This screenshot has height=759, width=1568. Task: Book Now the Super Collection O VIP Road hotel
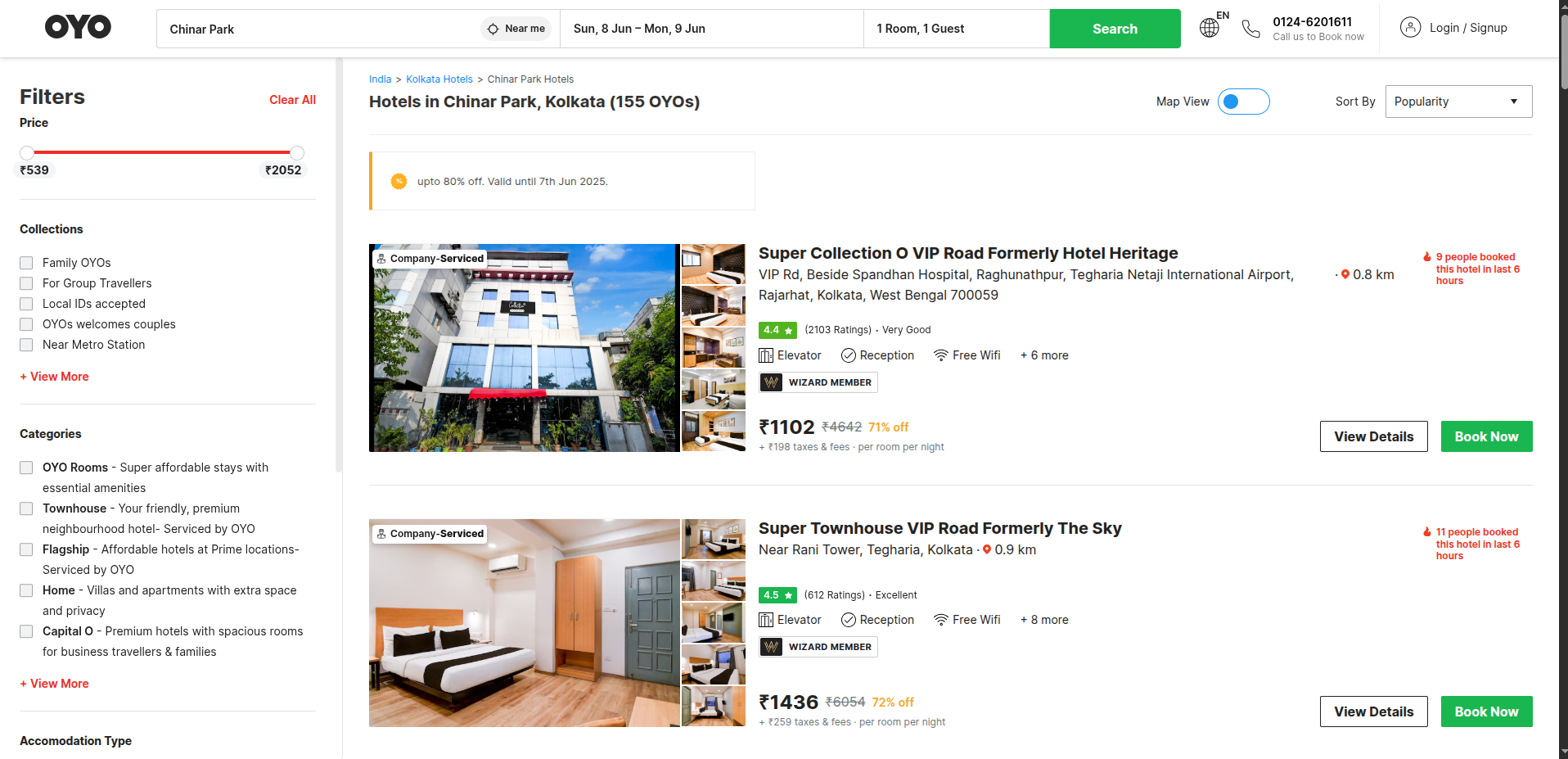pyautogui.click(x=1485, y=436)
